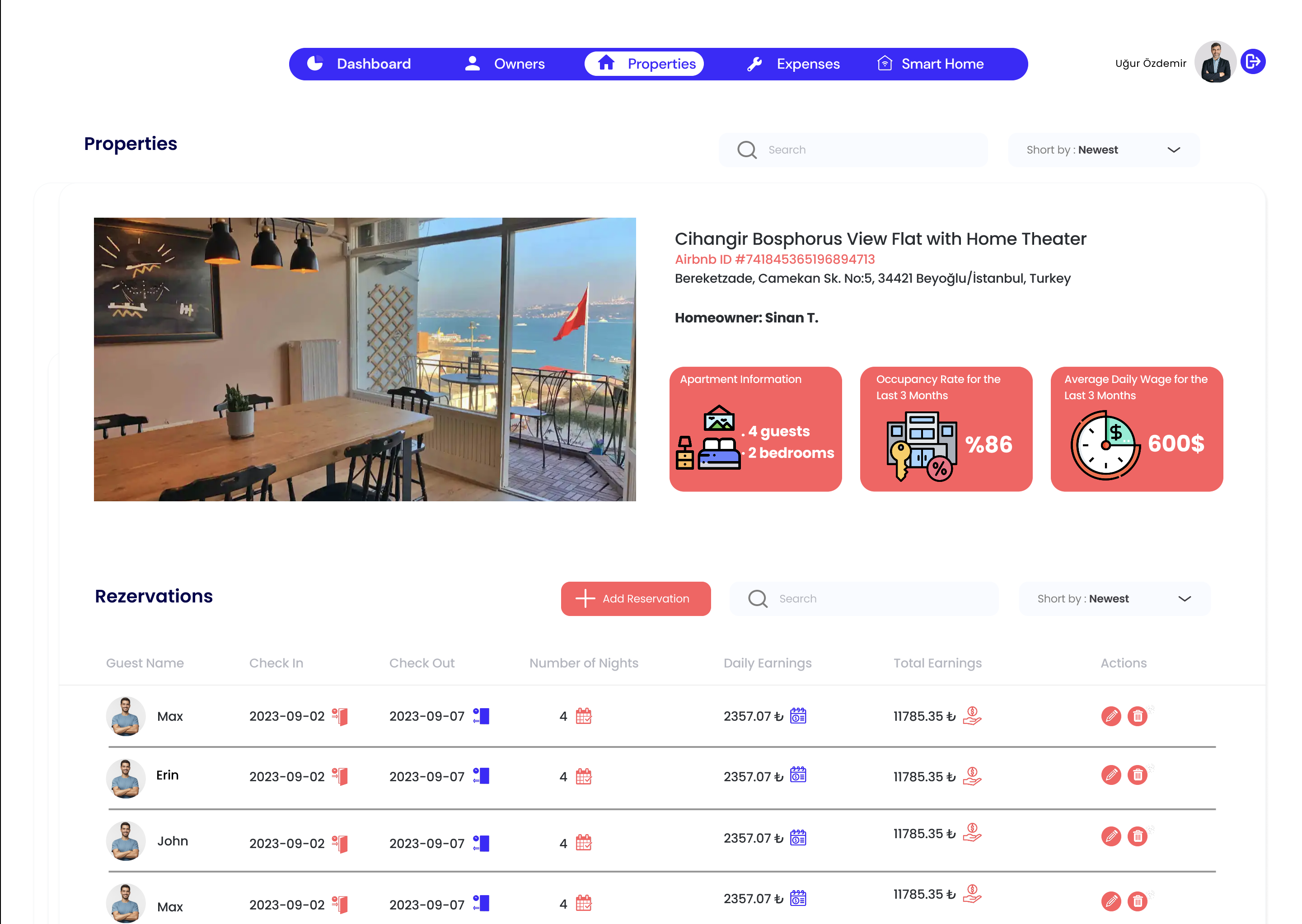Image resolution: width=1302 pixels, height=924 pixels.
Task: Delete Erin's reservation
Action: (1138, 775)
